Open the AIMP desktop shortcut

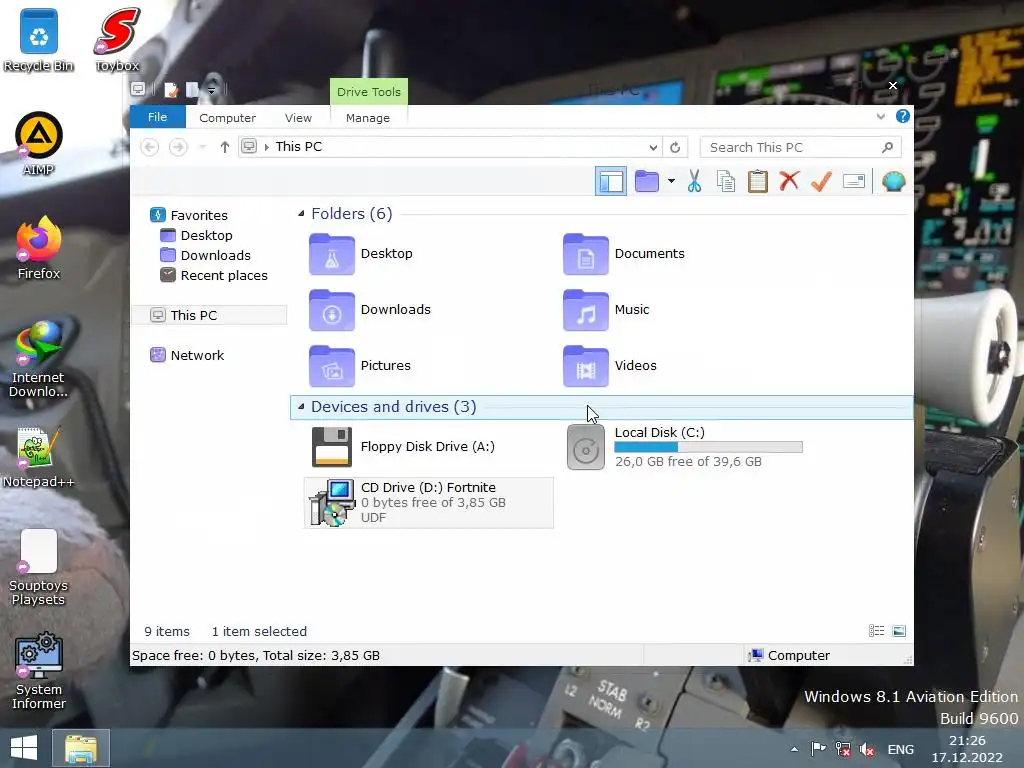click(x=39, y=144)
